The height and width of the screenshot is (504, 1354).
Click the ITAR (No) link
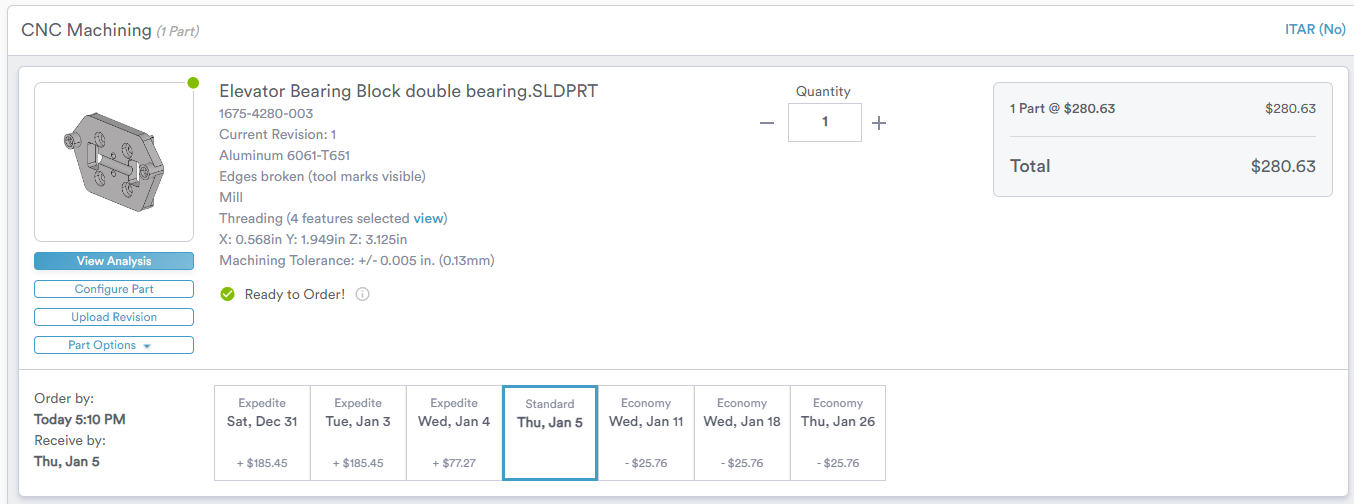pos(1315,30)
